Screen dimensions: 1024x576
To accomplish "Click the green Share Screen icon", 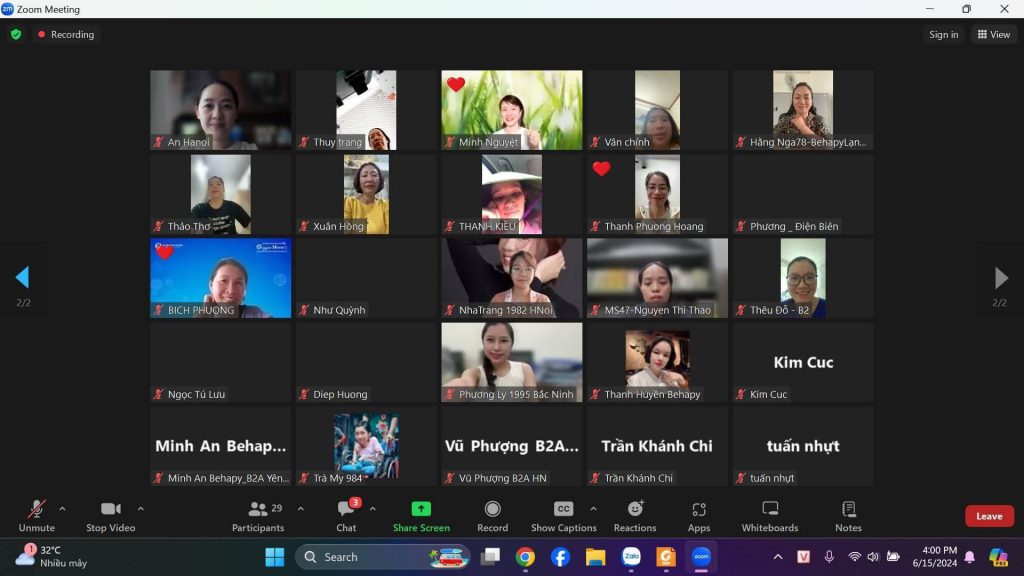I will pyautogui.click(x=421, y=509).
